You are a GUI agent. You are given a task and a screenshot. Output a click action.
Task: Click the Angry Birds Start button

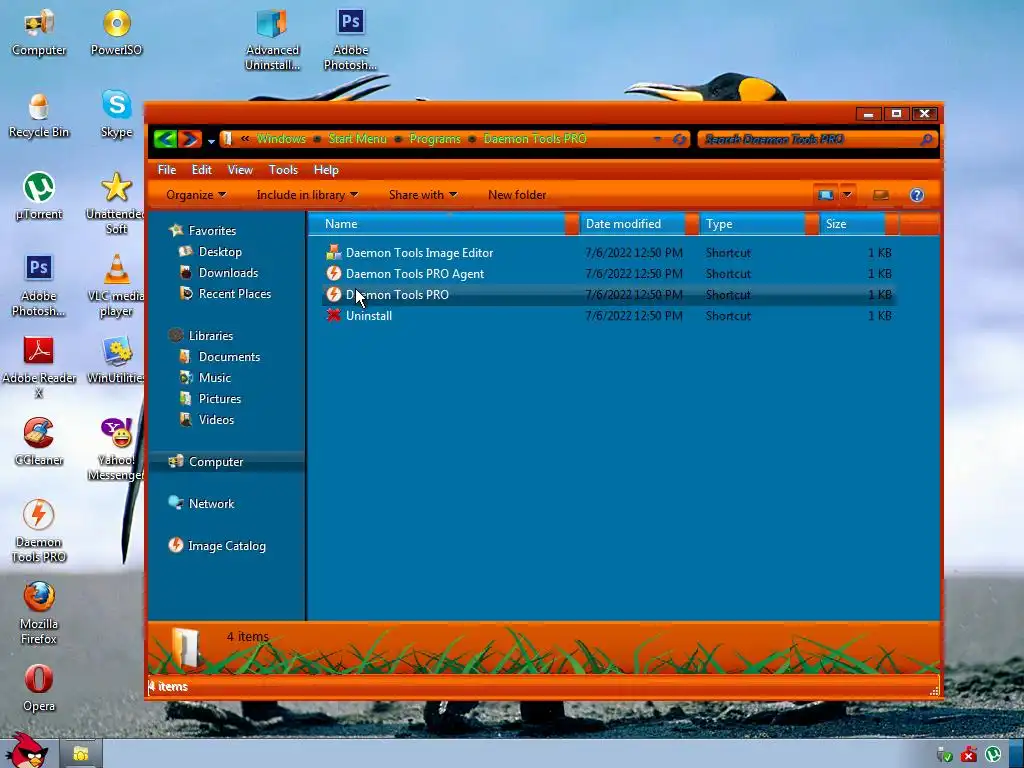point(26,750)
